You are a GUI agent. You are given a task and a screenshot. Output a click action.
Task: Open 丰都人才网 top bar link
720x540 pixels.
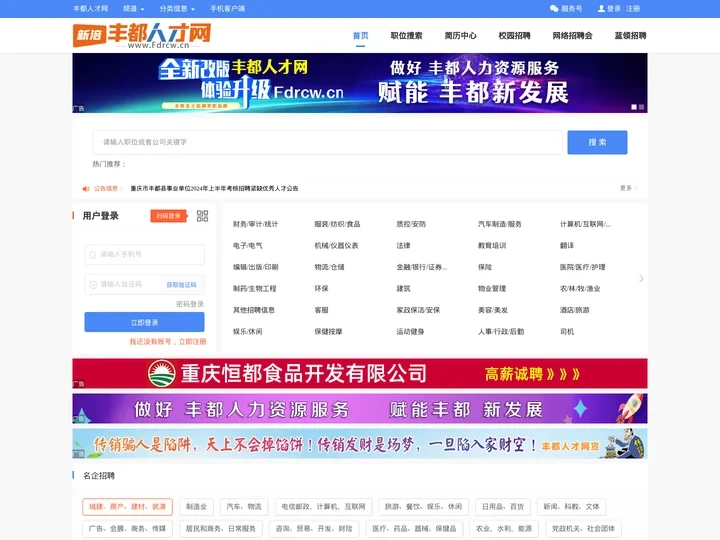[x=90, y=9]
